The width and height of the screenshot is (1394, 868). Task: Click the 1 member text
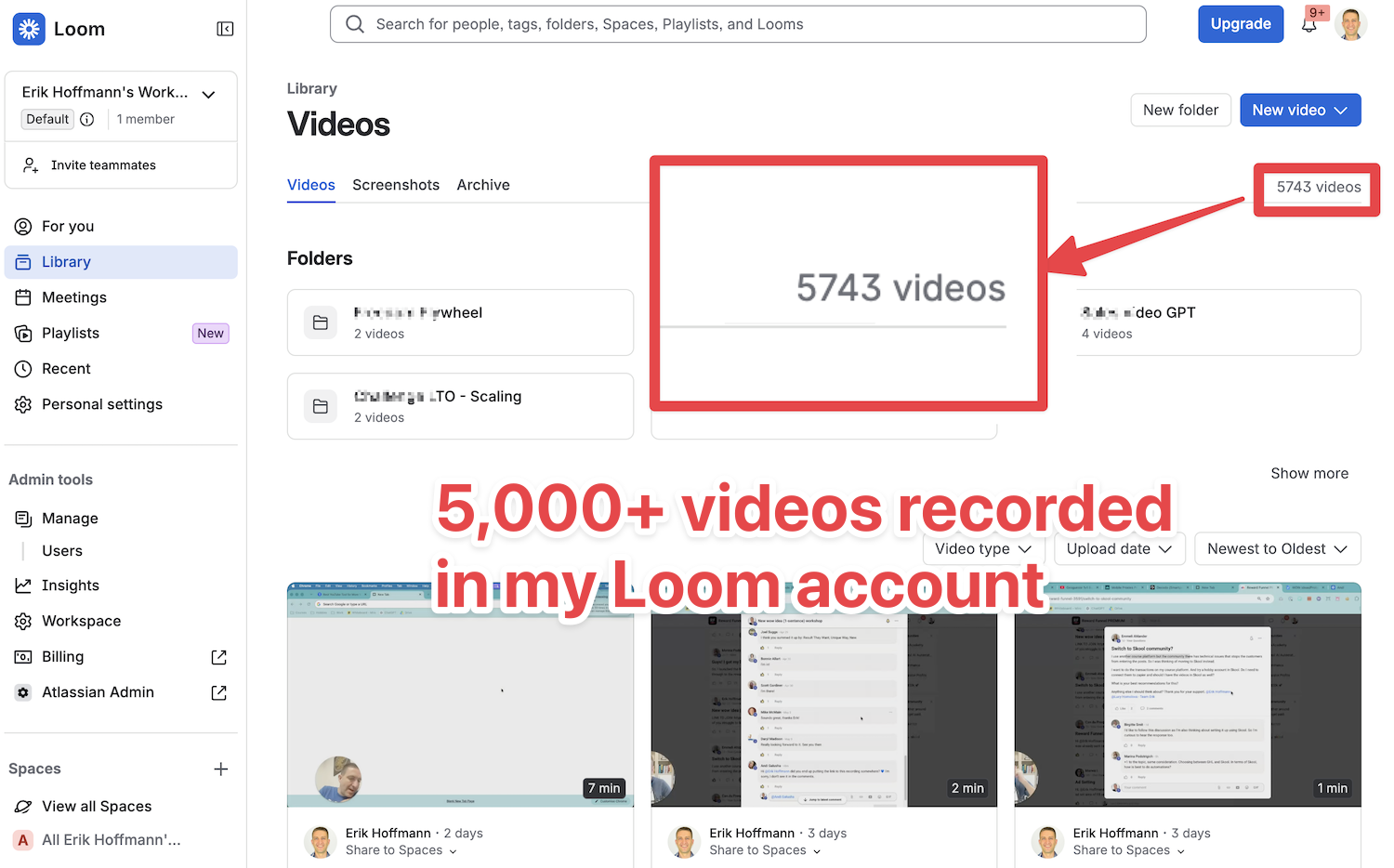(x=146, y=119)
